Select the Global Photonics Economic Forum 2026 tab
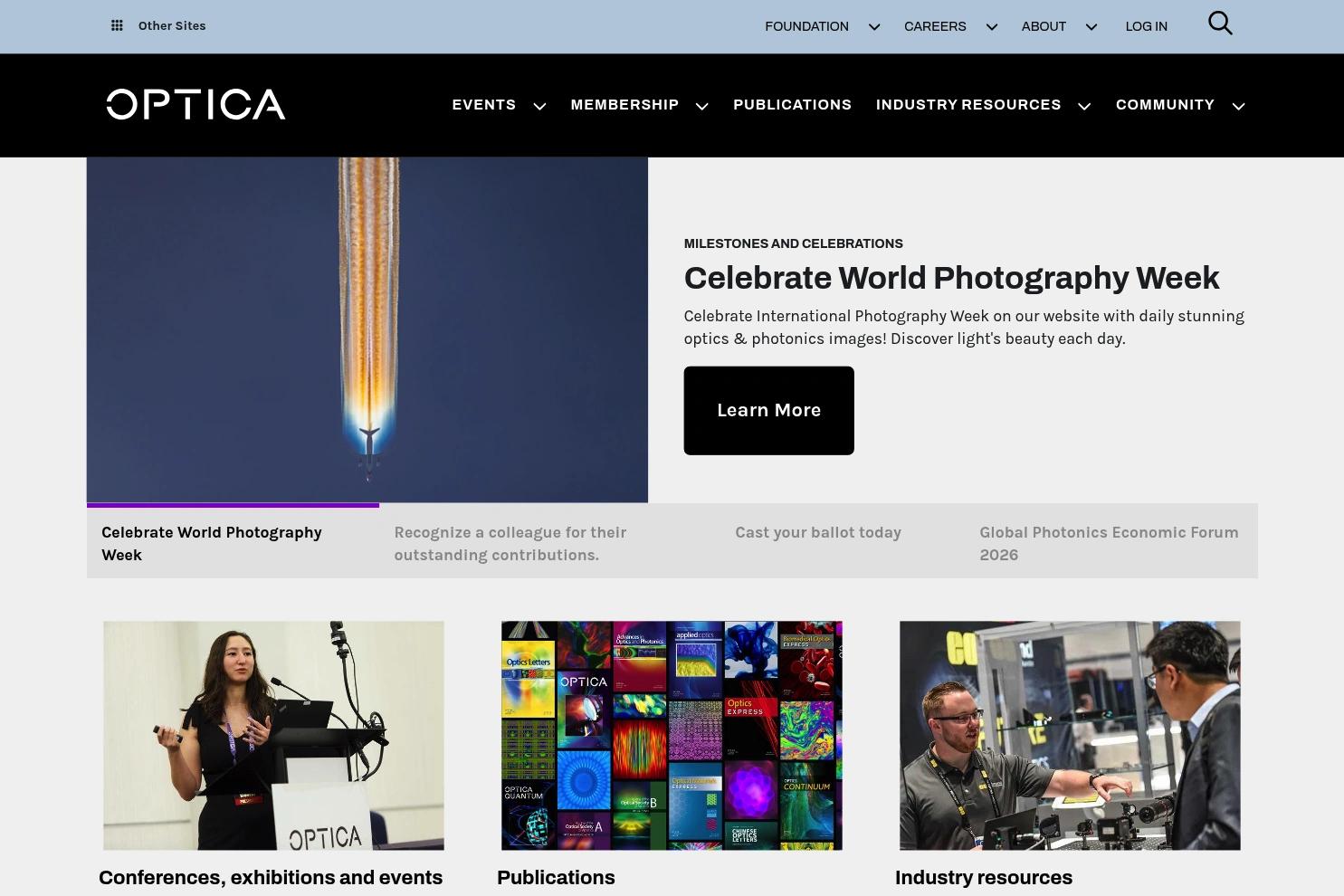This screenshot has height=896, width=1344. pyautogui.click(x=1110, y=543)
